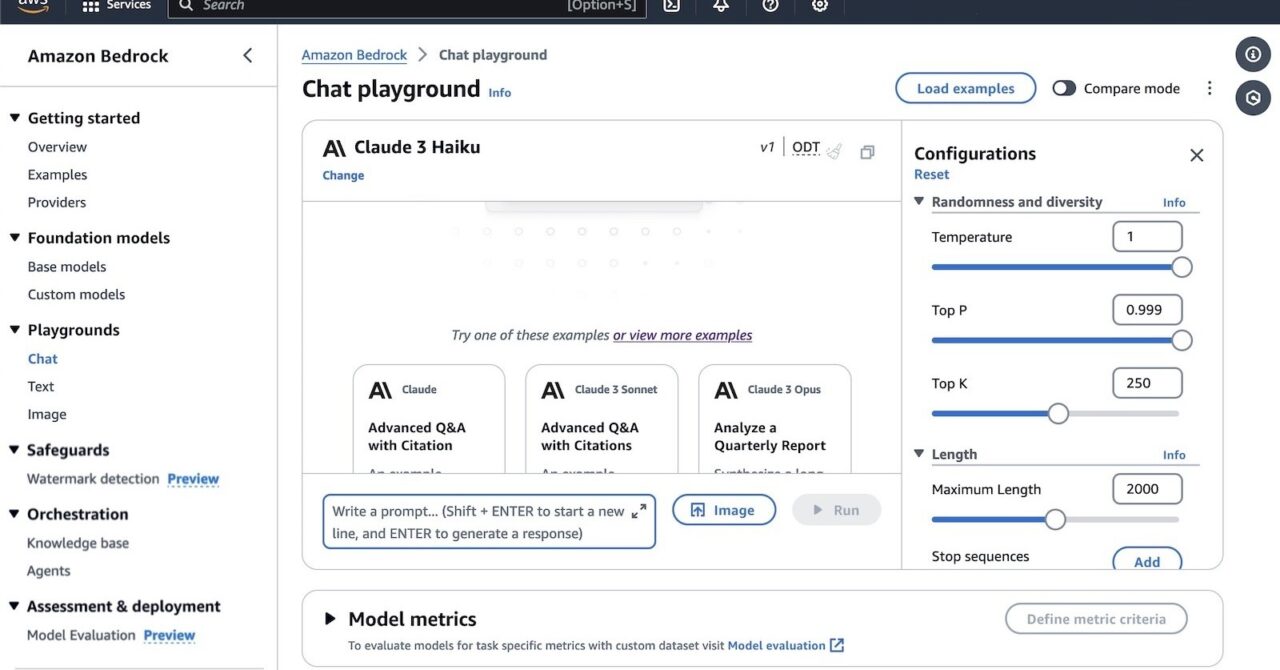Collapse the Playgrounds section
The width and height of the screenshot is (1280, 670).
tap(15, 330)
